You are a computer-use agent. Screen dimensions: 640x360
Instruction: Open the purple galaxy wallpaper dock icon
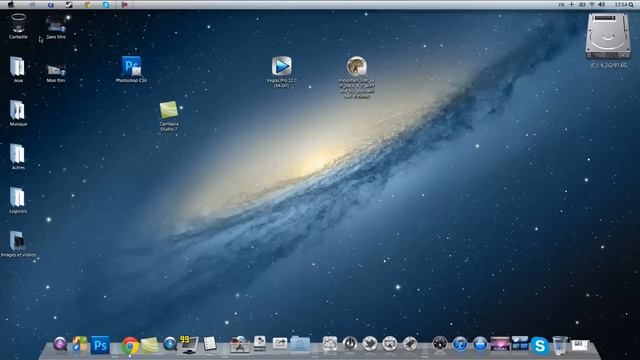tap(500, 344)
